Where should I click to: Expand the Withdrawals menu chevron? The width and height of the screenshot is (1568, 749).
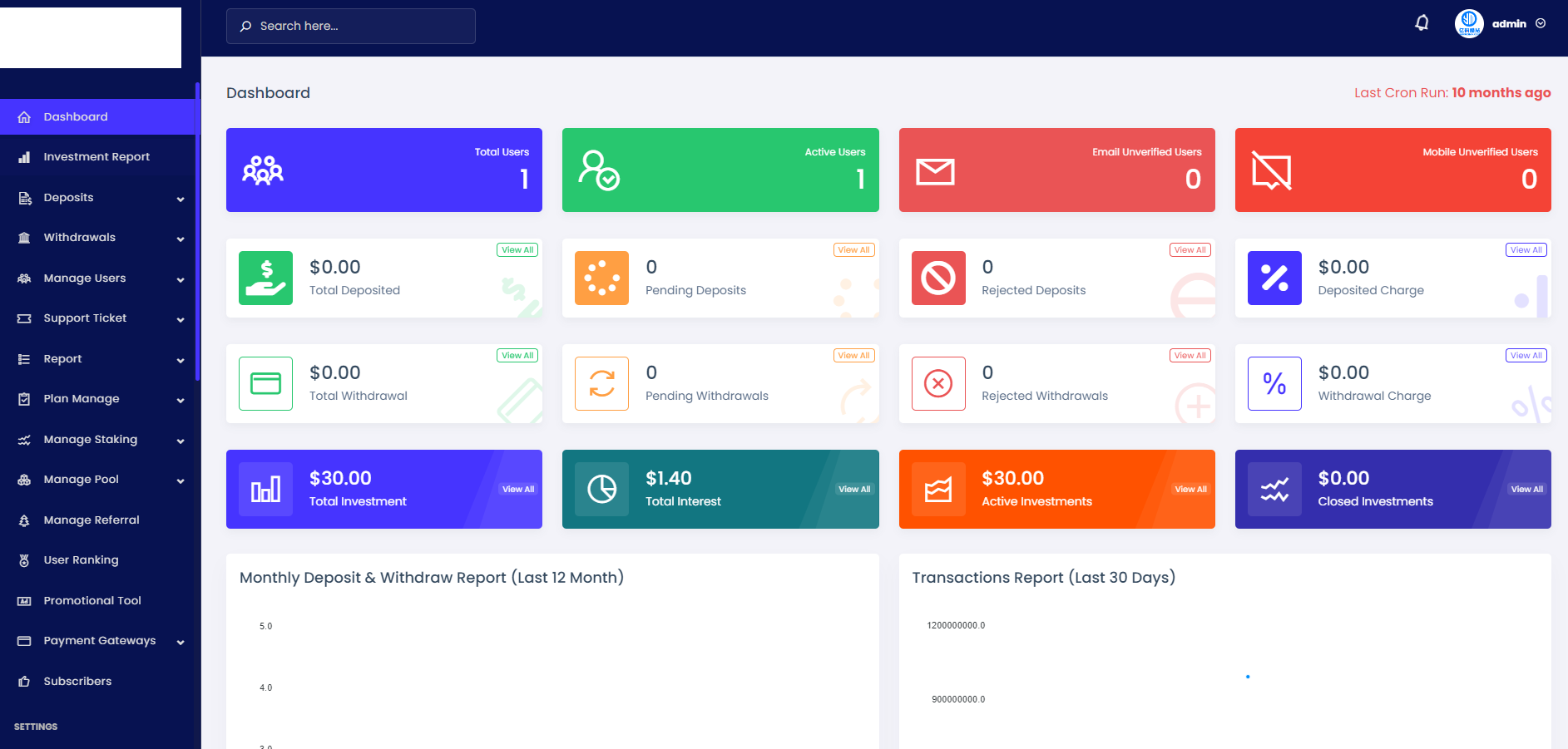point(181,239)
